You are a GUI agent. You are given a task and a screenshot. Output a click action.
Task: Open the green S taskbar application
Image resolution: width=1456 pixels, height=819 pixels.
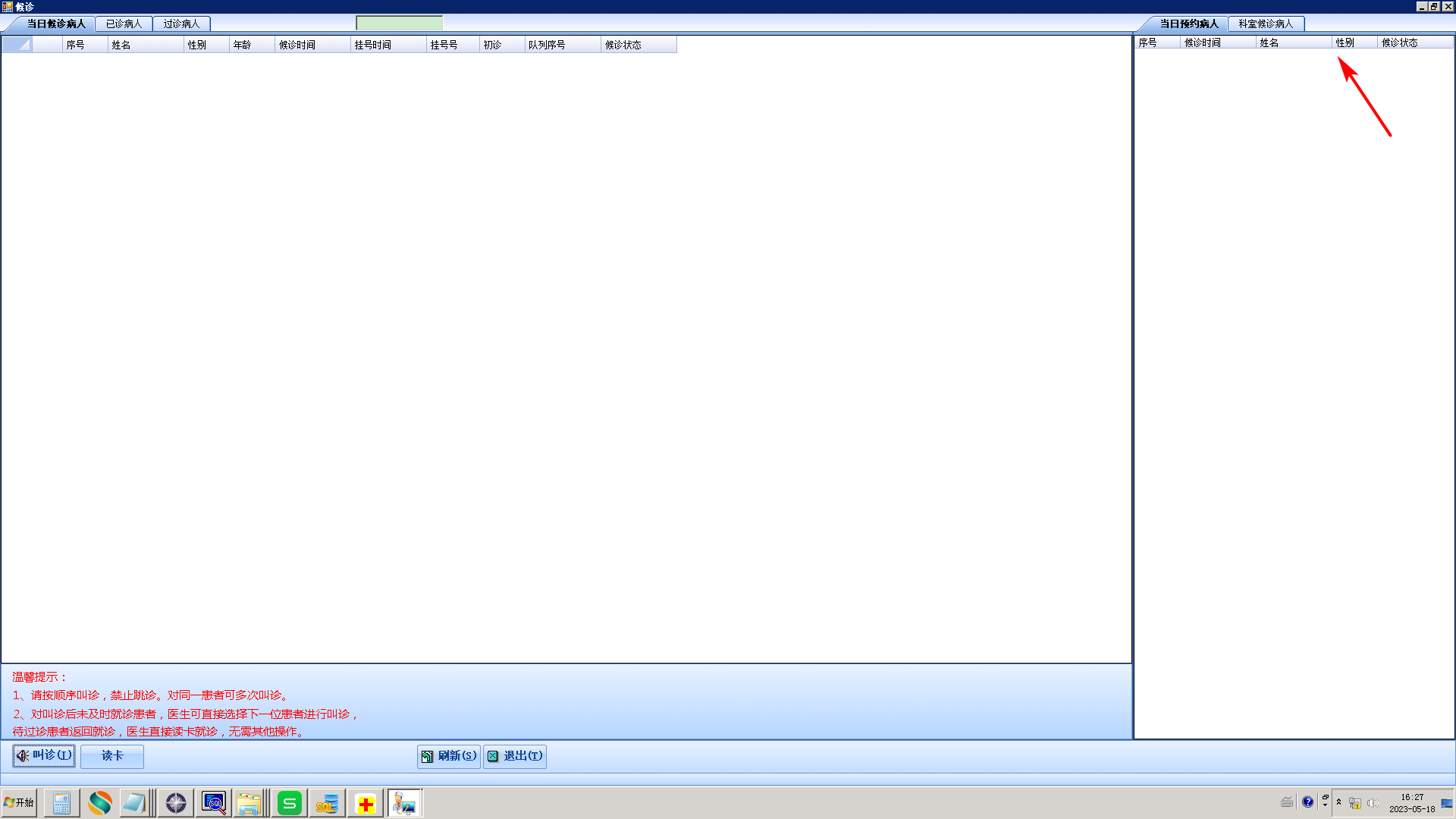click(x=289, y=803)
